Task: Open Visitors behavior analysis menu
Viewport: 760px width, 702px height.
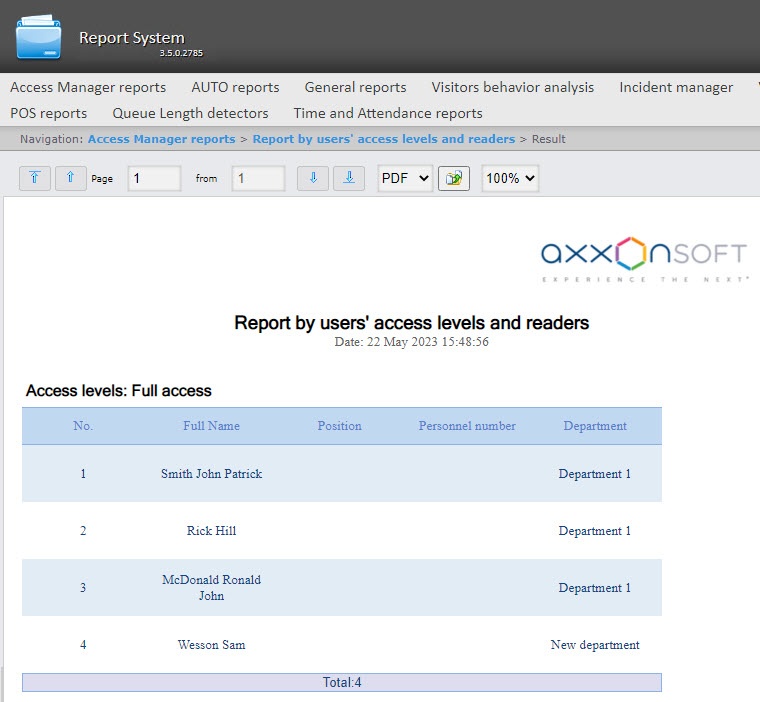Action: (x=512, y=87)
